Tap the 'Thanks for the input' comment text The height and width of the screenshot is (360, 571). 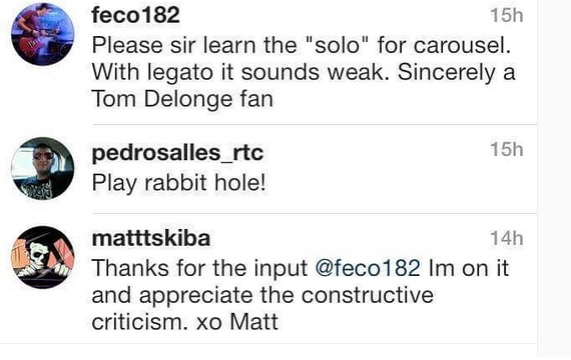coord(300,295)
